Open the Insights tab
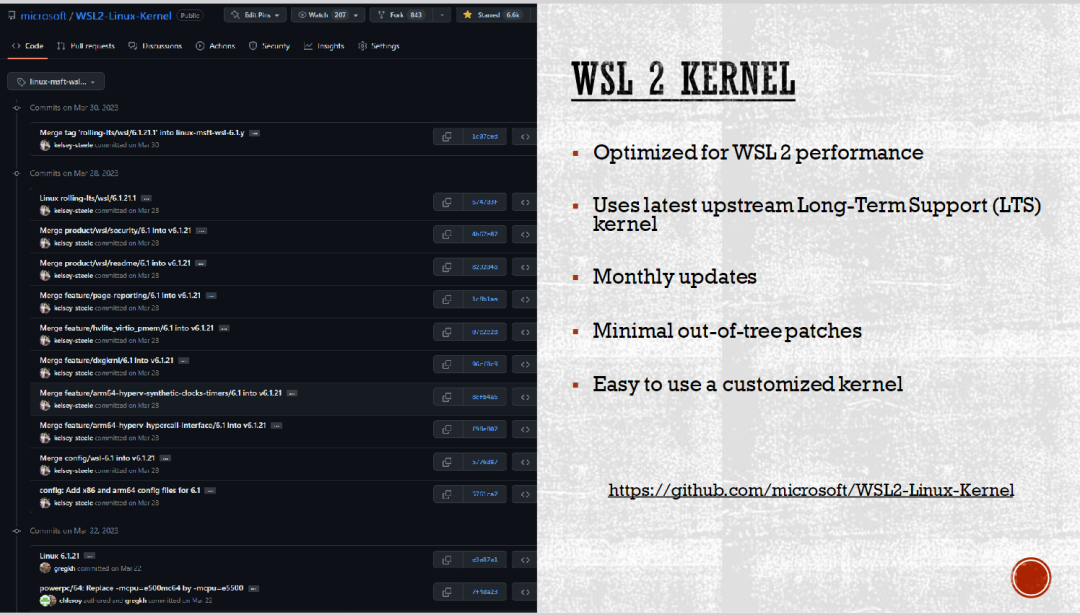Screen dimensions: 1080x615 coord(324,46)
